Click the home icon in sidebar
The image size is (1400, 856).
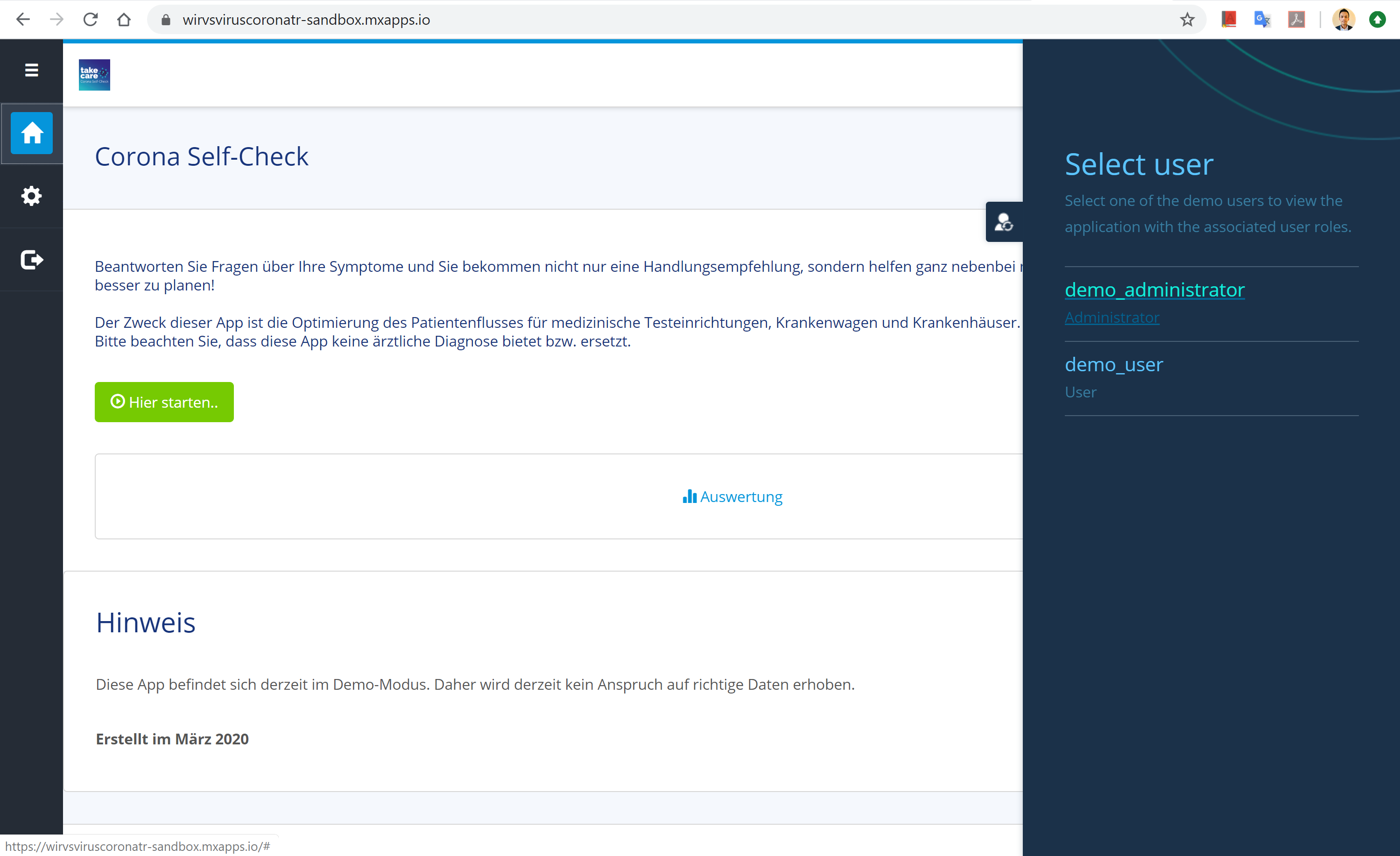click(32, 134)
